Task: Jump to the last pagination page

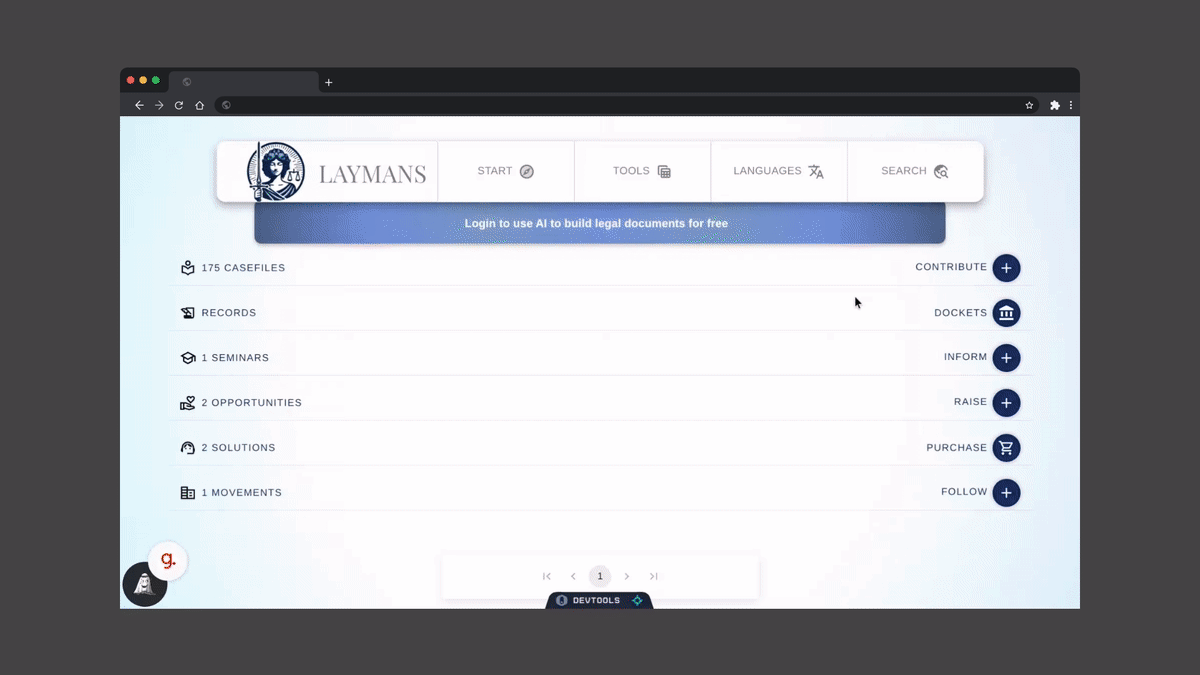Action: [653, 576]
